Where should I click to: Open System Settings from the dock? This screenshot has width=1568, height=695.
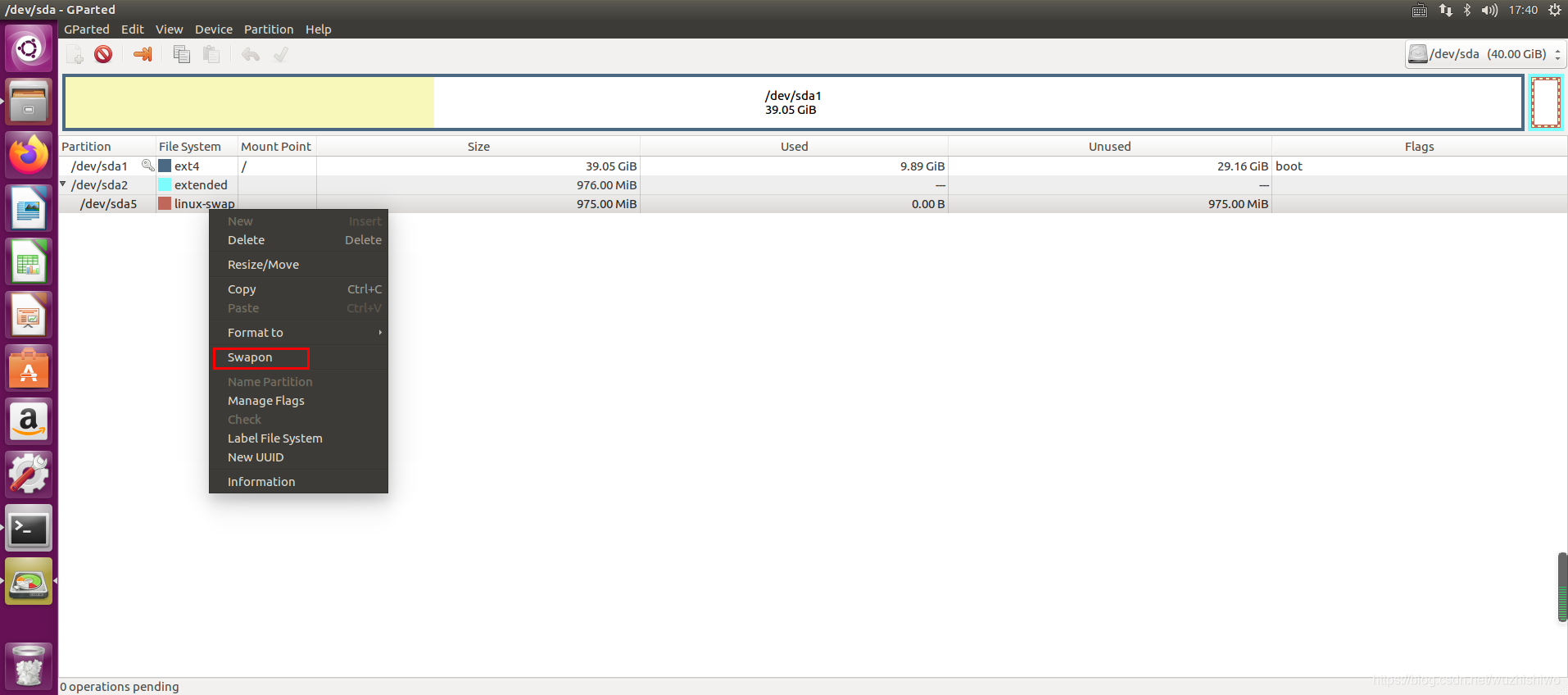pos(29,475)
